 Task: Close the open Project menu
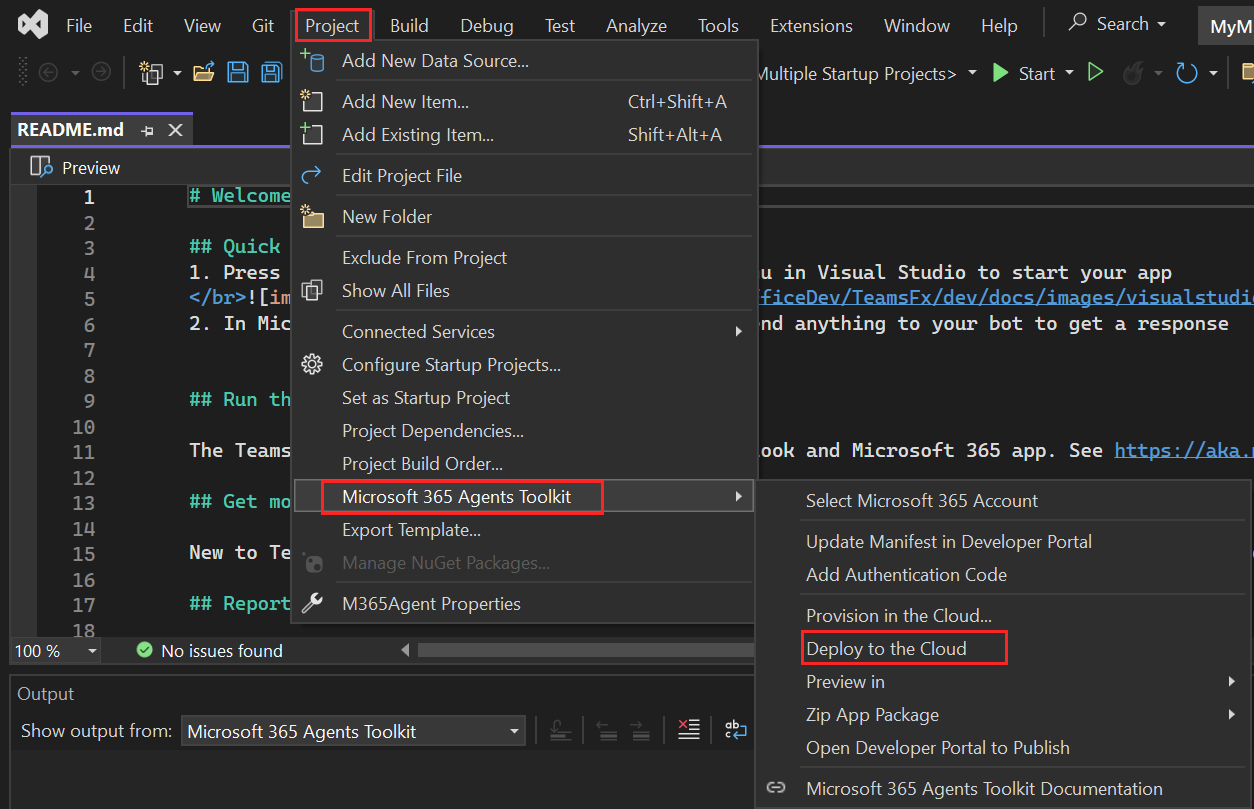[332, 25]
